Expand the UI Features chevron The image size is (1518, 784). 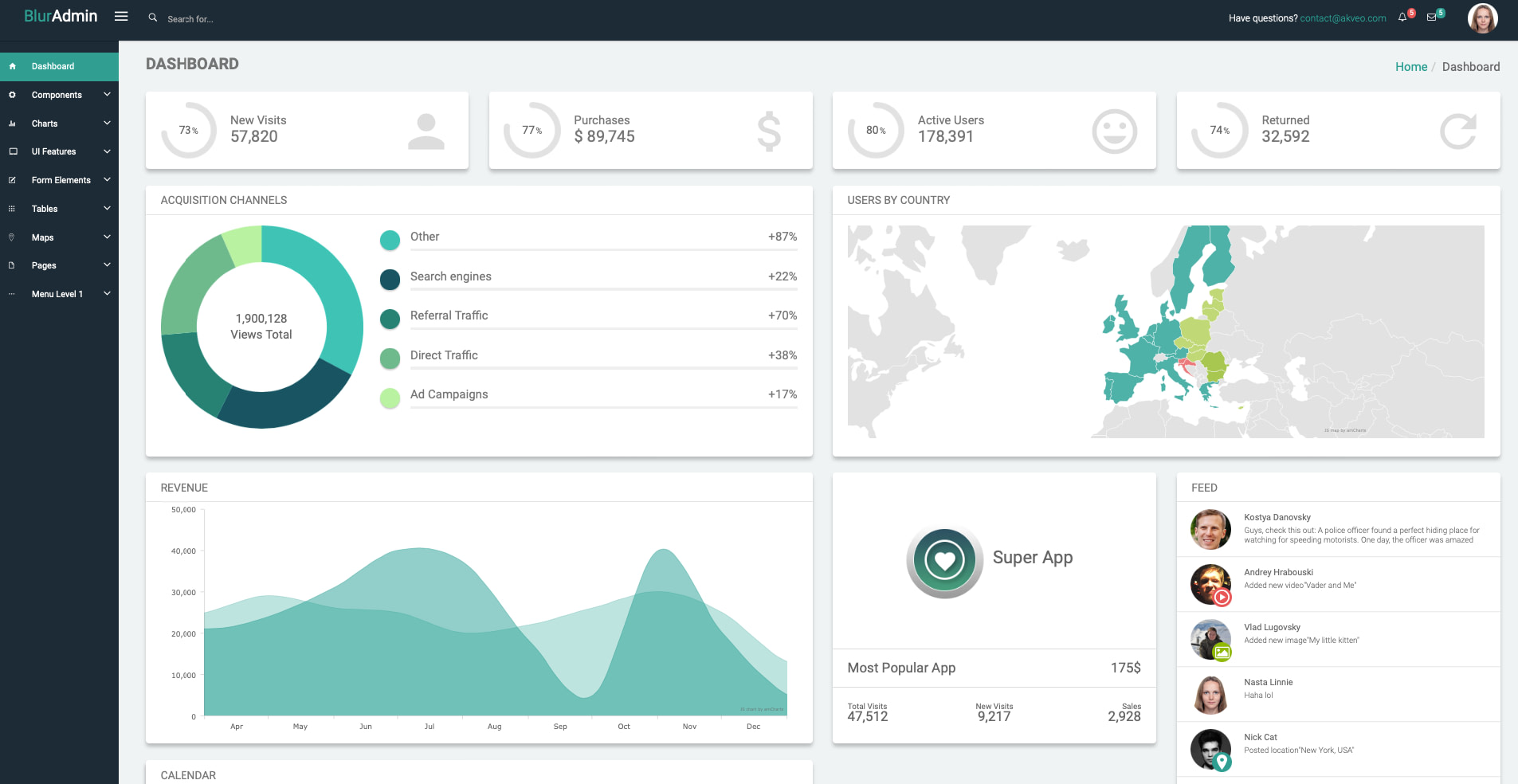107,151
